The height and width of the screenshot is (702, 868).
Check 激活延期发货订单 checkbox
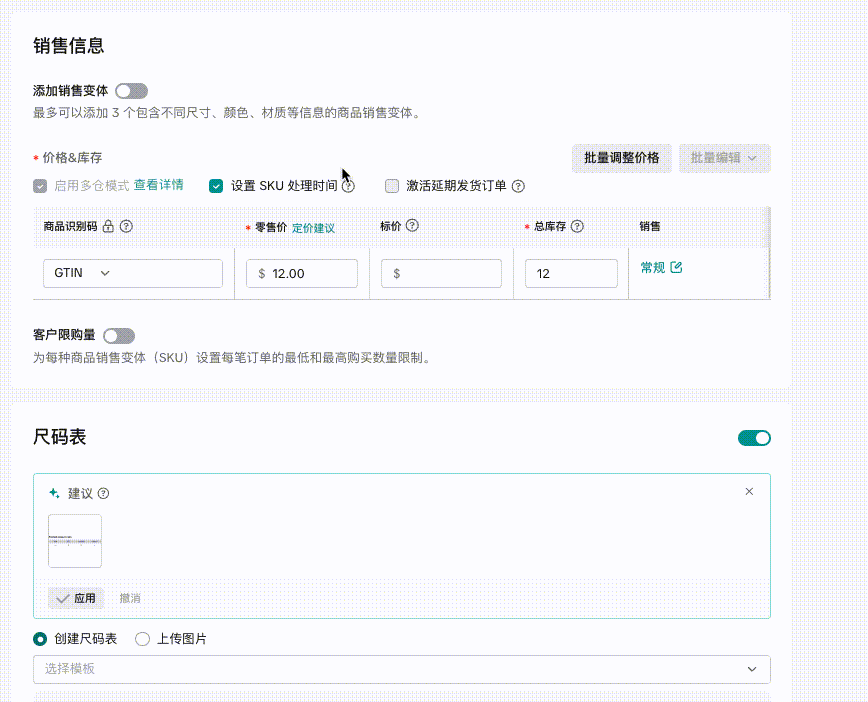tap(392, 186)
